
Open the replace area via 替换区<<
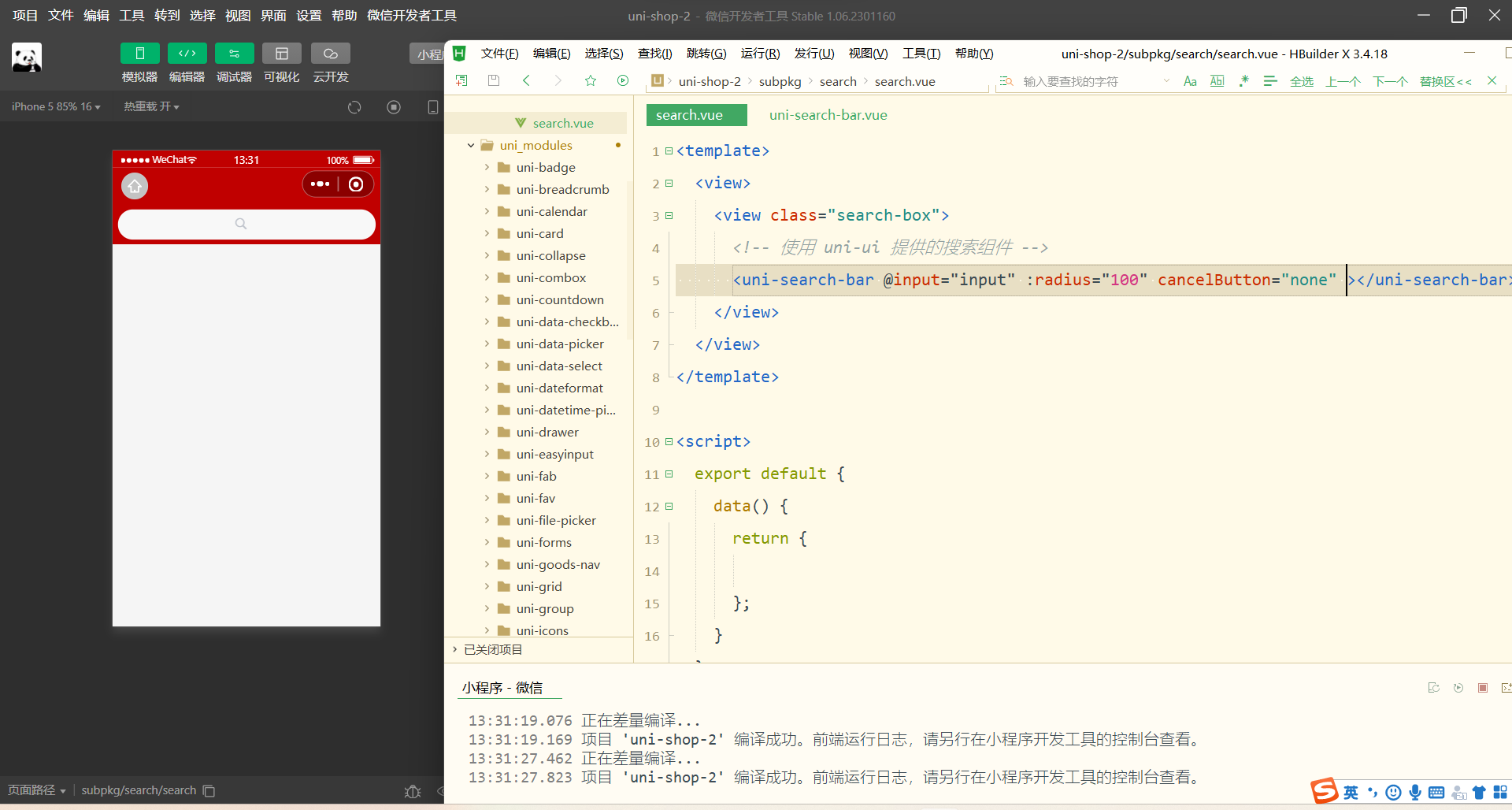click(x=1445, y=80)
